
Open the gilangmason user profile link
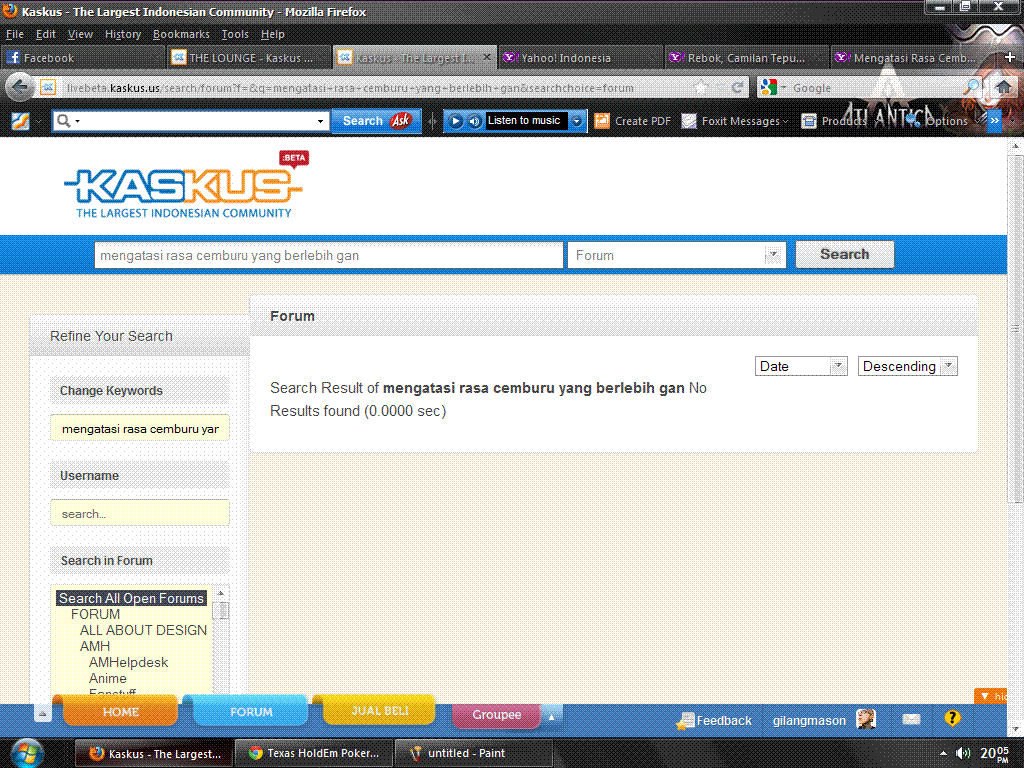809,720
